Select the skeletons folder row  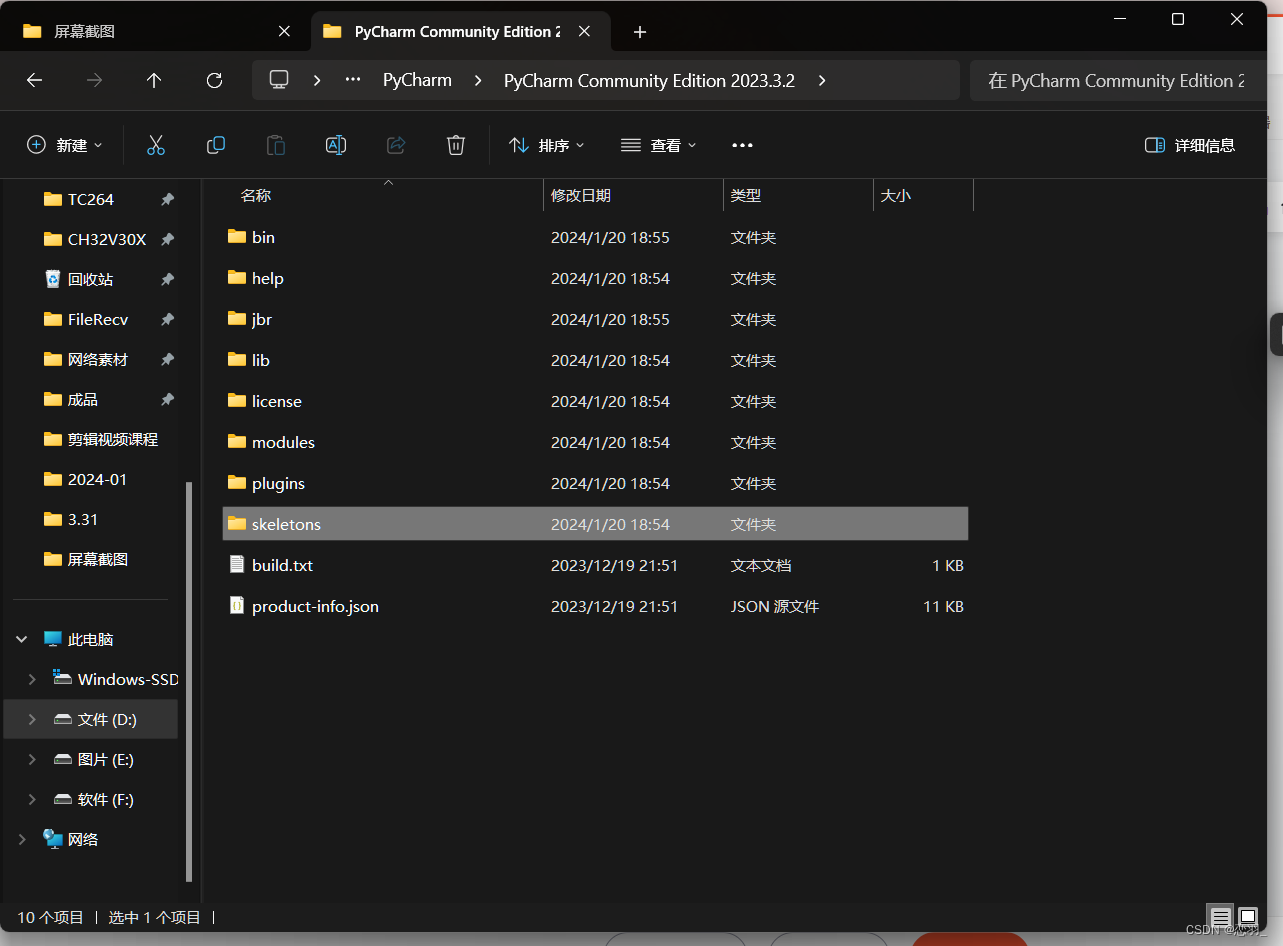click(x=595, y=524)
